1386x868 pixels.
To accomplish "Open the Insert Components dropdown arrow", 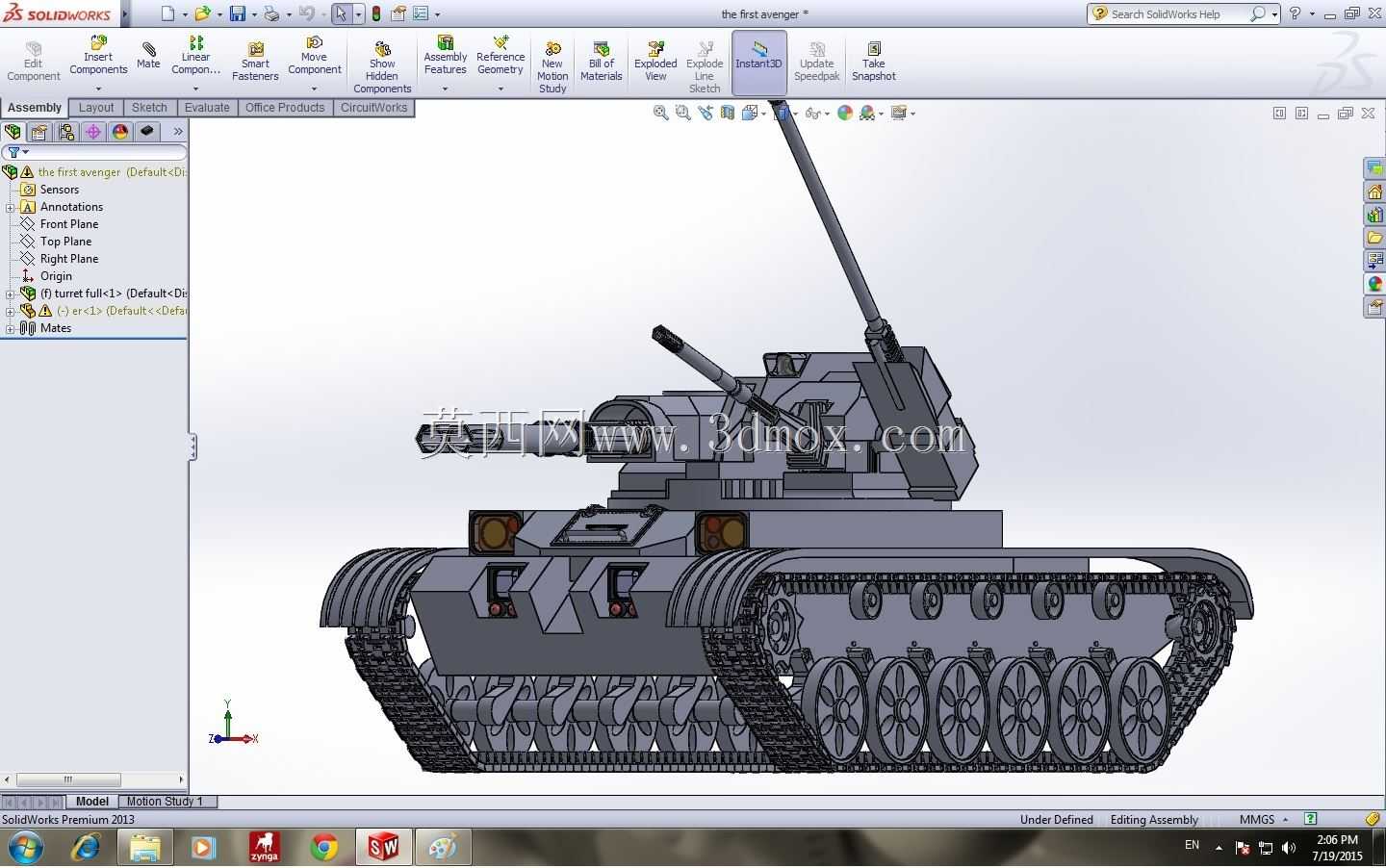I will (98, 89).
